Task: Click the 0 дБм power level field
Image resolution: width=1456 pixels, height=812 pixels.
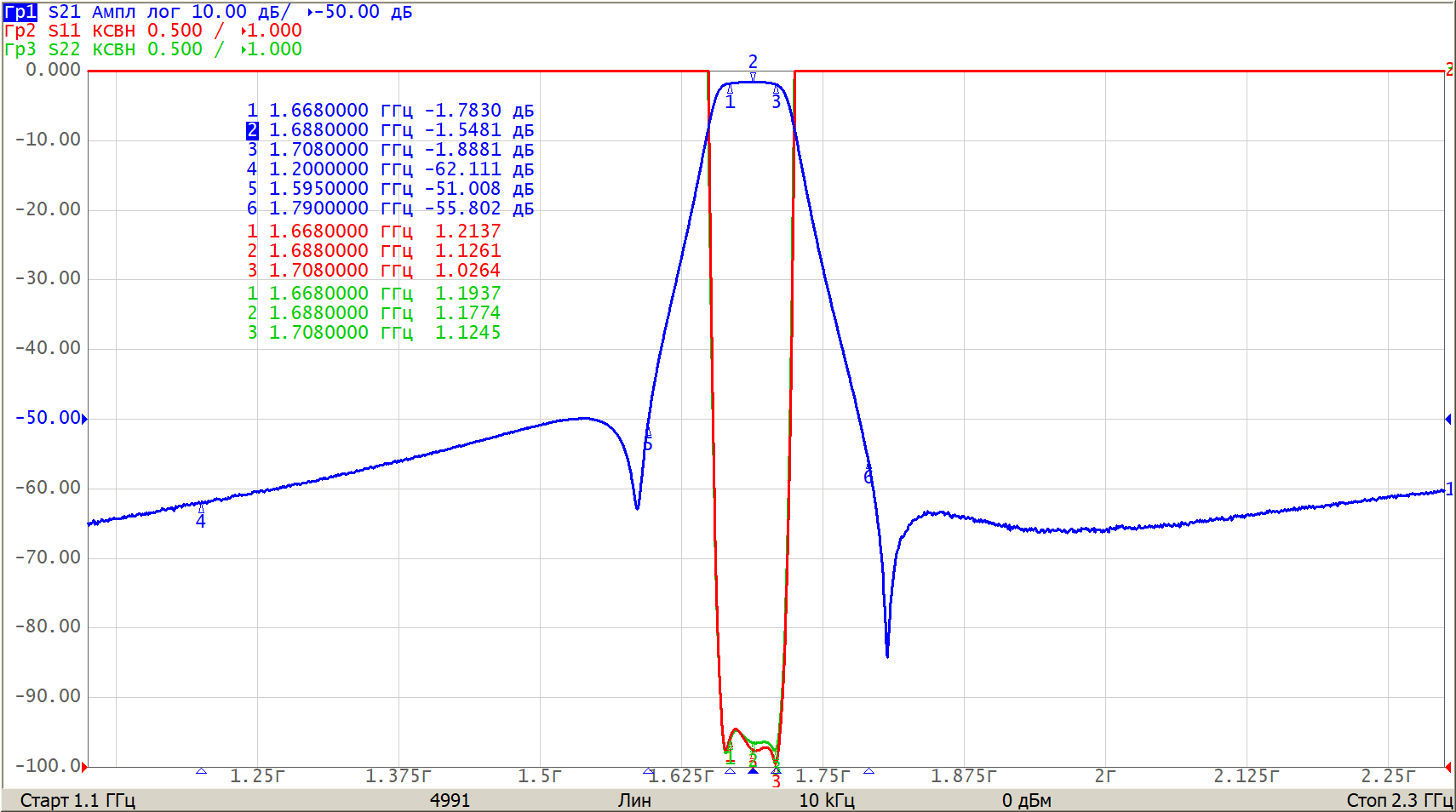Action: point(1026,800)
